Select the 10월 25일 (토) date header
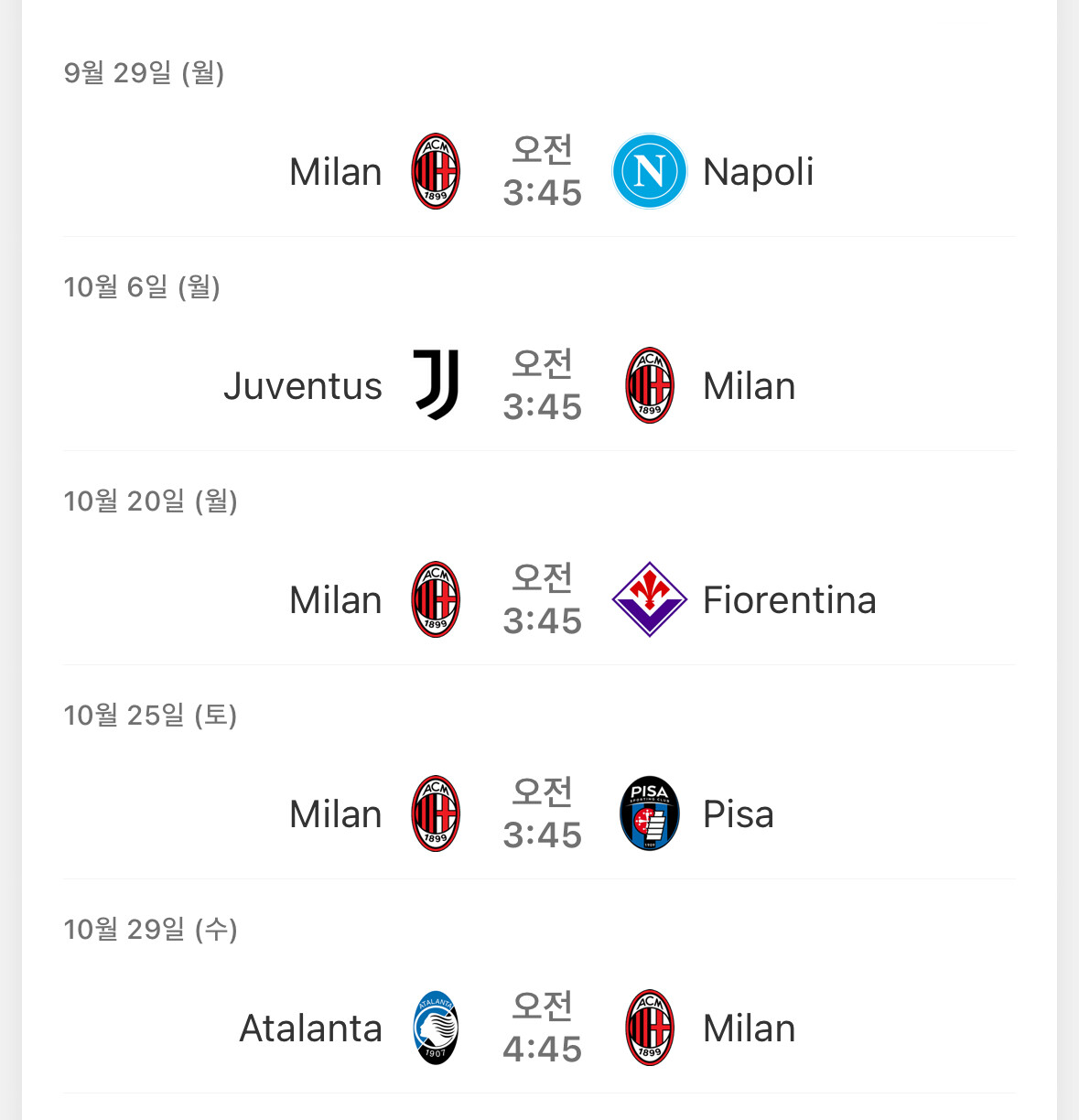 [150, 716]
